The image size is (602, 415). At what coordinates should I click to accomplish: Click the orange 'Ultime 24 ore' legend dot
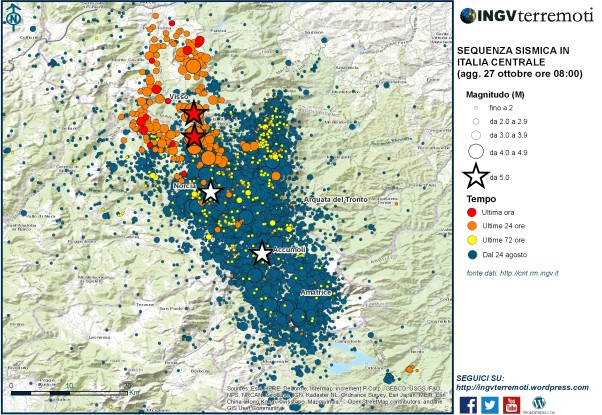click(472, 226)
